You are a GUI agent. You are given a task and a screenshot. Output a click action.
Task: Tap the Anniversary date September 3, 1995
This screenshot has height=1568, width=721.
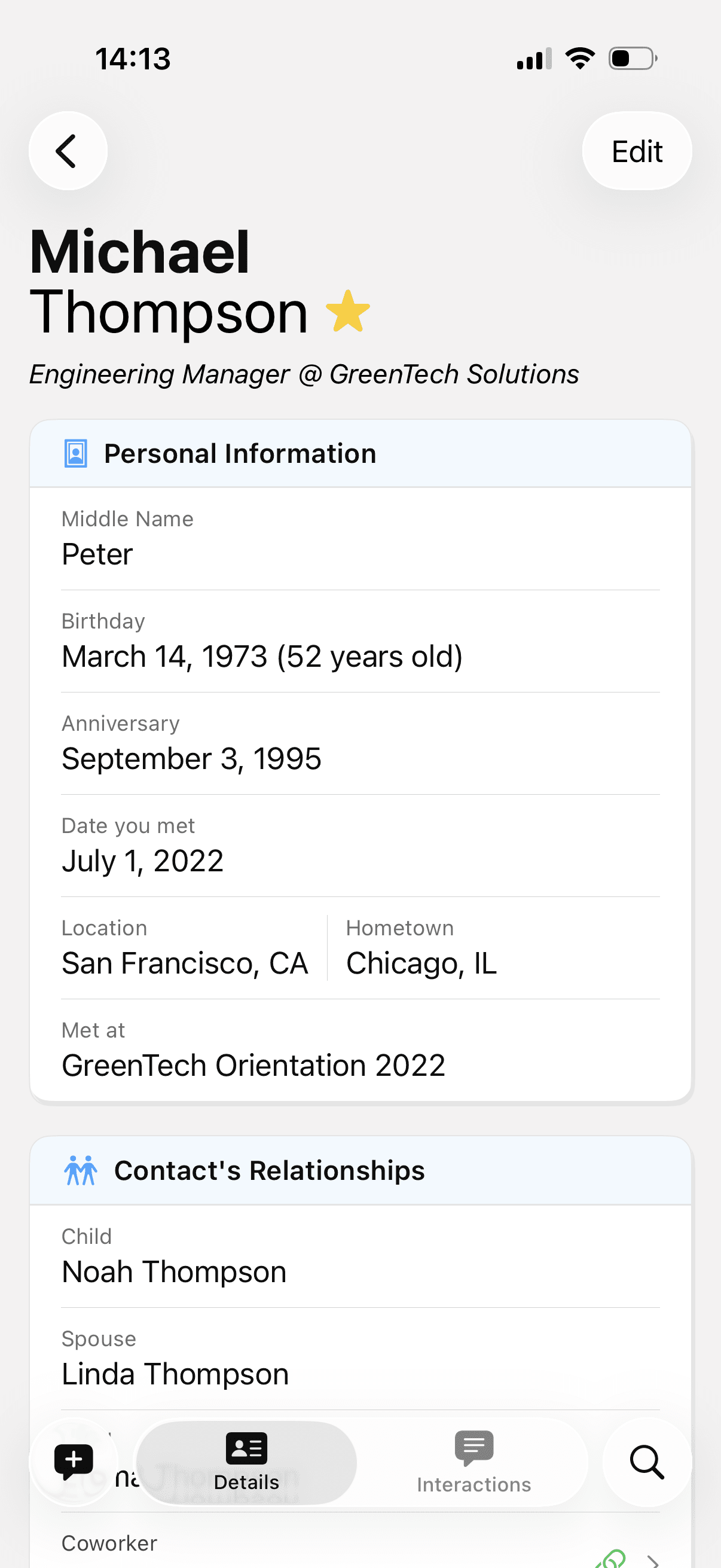192,758
